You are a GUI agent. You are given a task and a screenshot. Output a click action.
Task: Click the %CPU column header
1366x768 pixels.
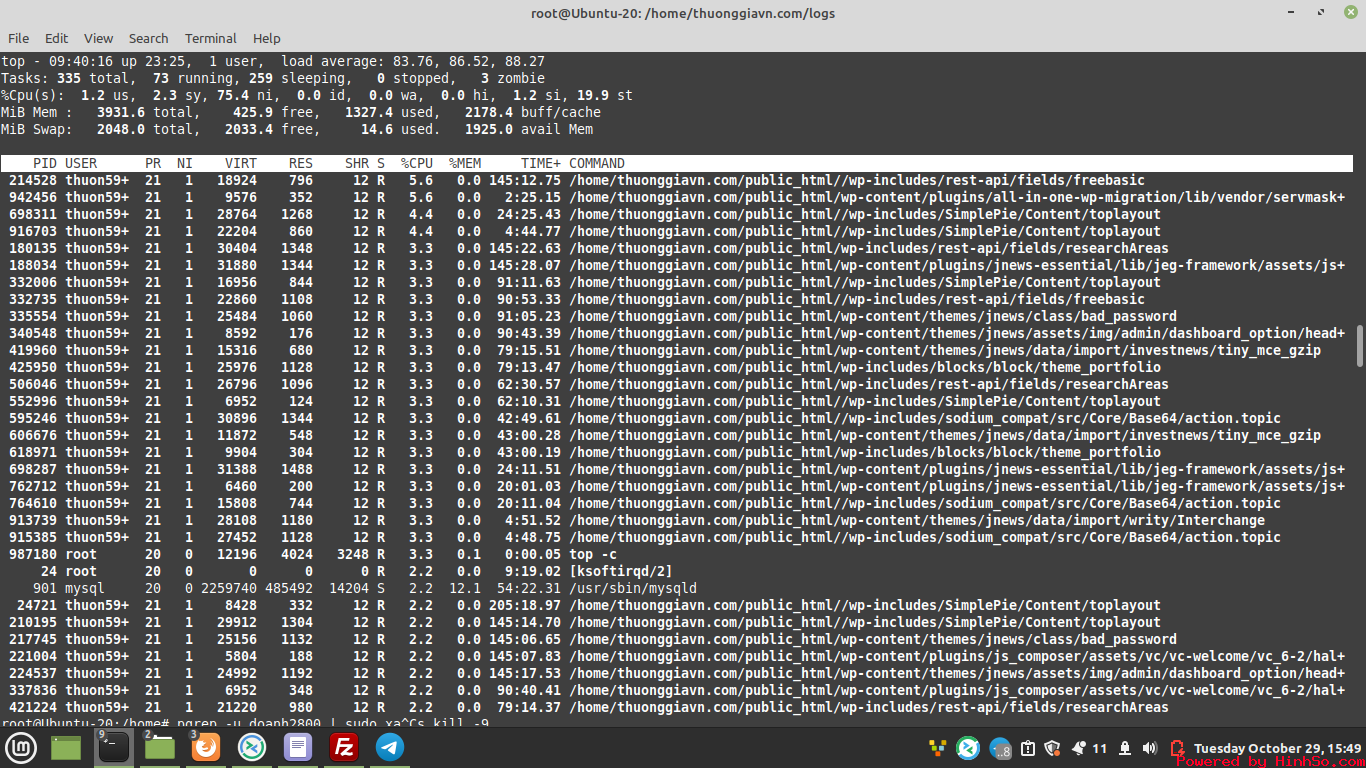(417, 163)
